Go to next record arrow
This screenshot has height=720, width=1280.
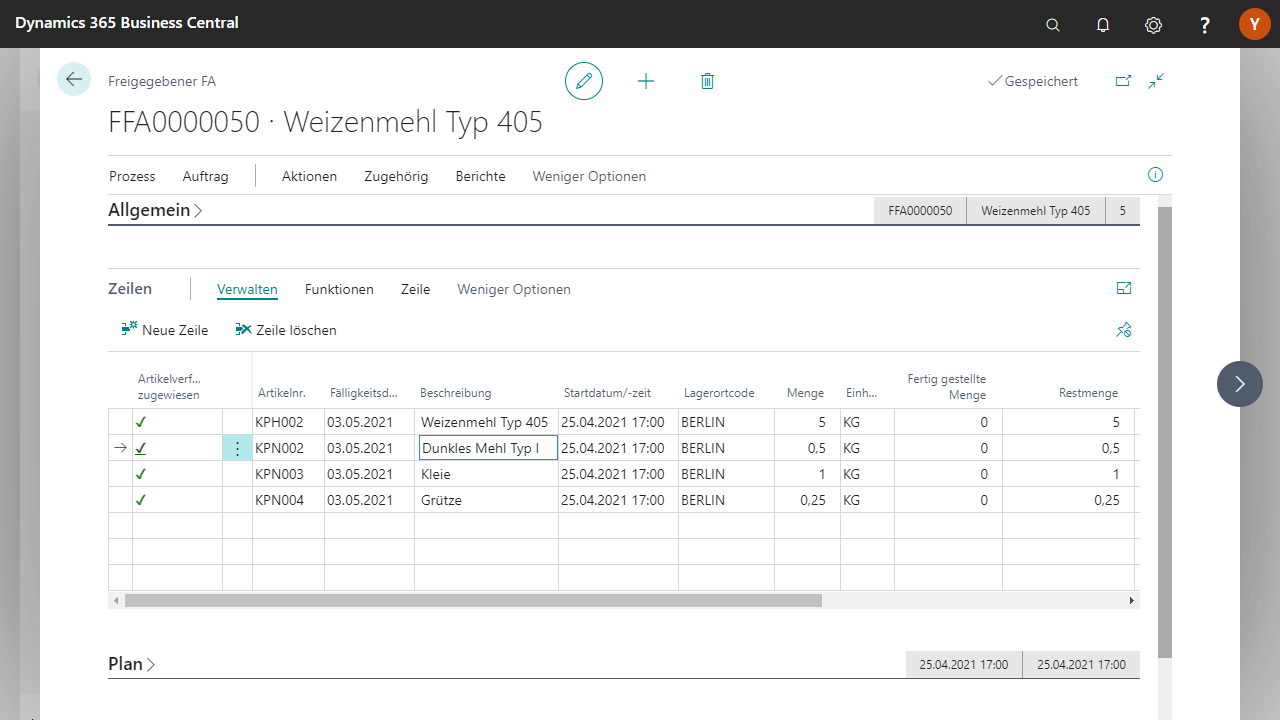pos(1240,384)
